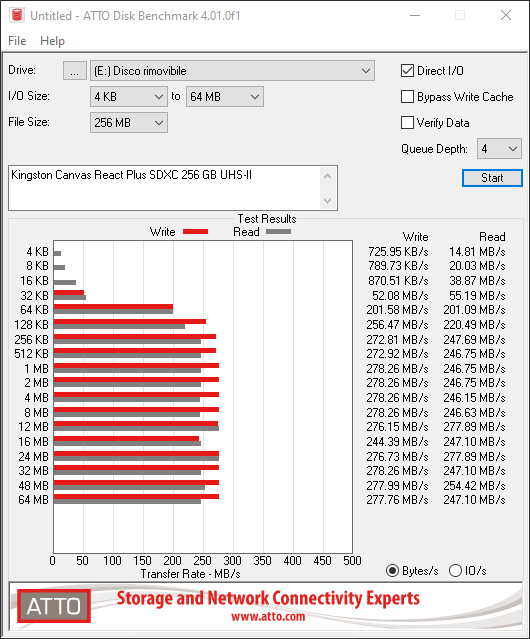Screen dimensions: 530x639
Task: Select the Bytes/s radio button
Action: coord(392,571)
